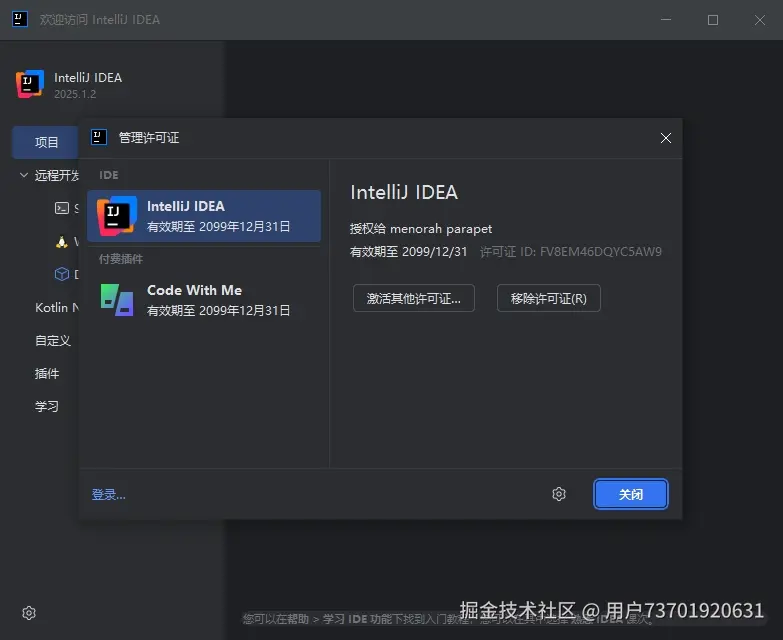Open the 远程开发 sidebar section

[x=56, y=175]
